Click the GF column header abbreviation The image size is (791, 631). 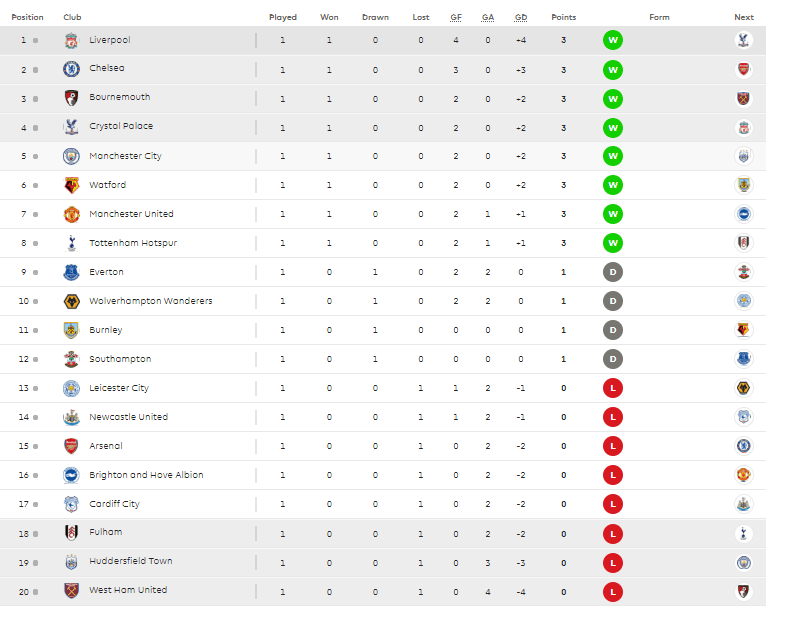[456, 17]
